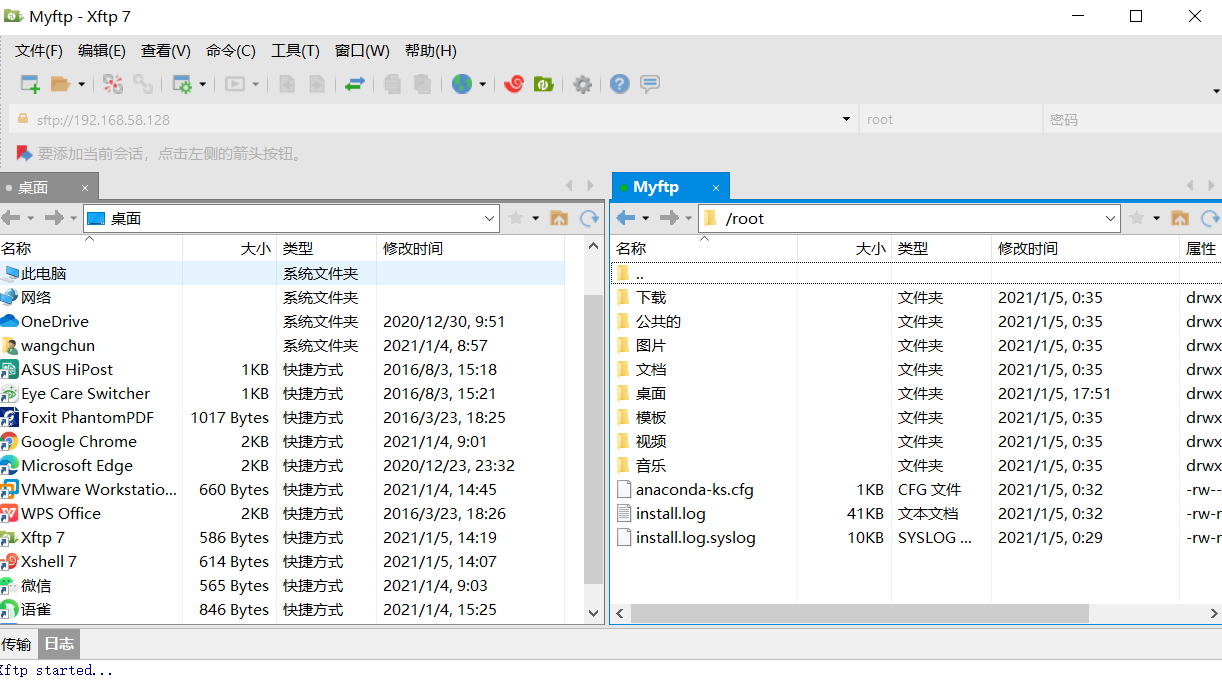Screen dimensions: 1222x690
Task: Select install.log in remote pane
Action: (670, 514)
